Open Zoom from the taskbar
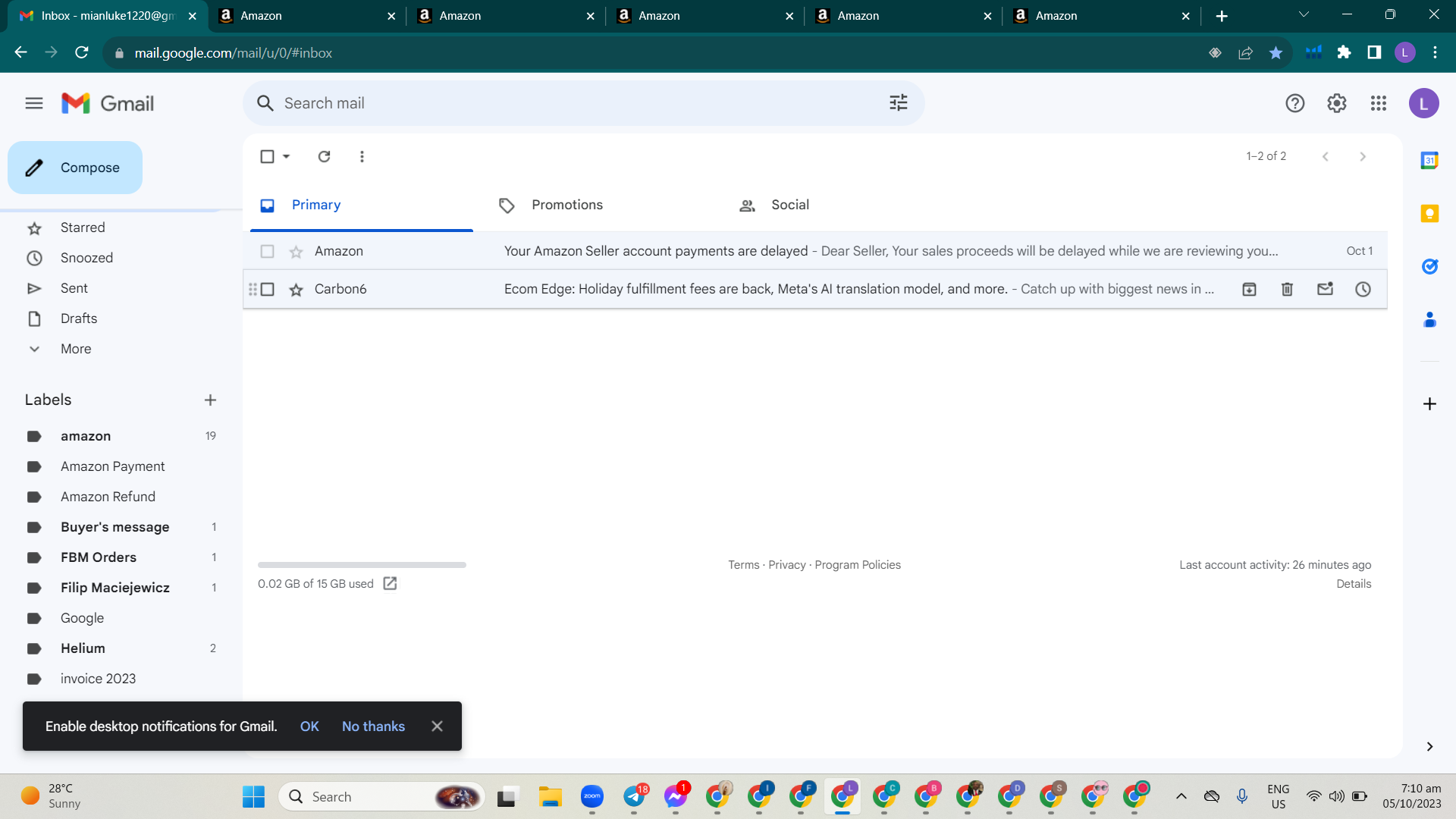The height and width of the screenshot is (819, 1456). [x=591, y=796]
